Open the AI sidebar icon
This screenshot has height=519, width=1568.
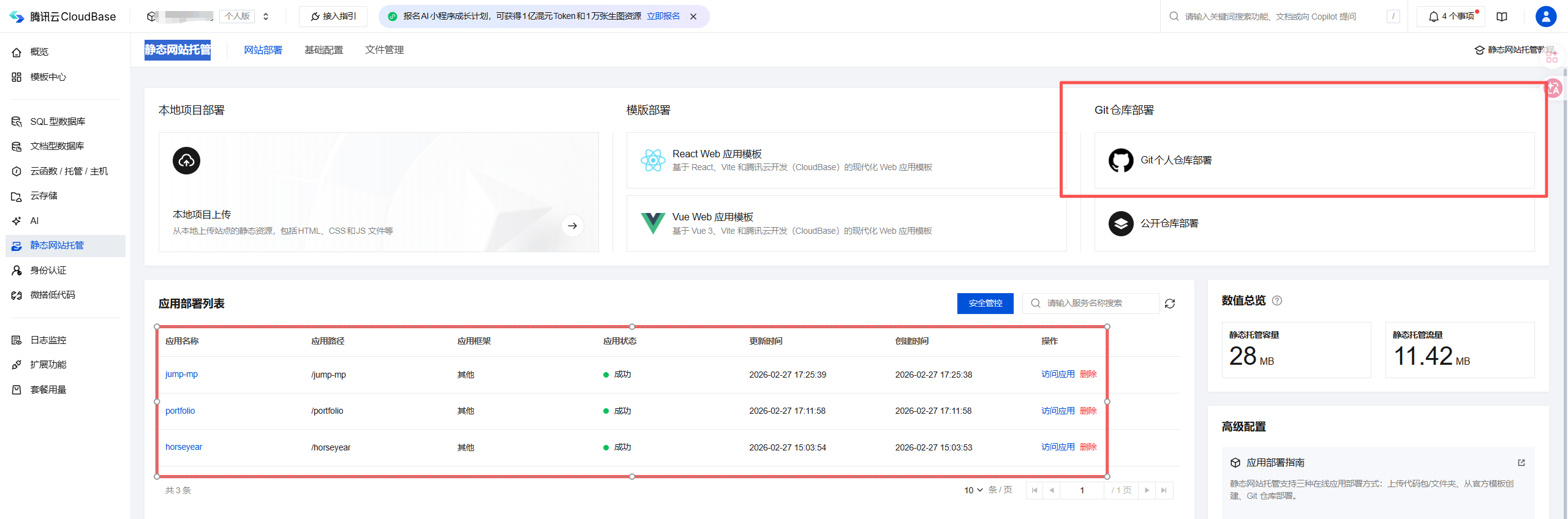click(x=17, y=221)
